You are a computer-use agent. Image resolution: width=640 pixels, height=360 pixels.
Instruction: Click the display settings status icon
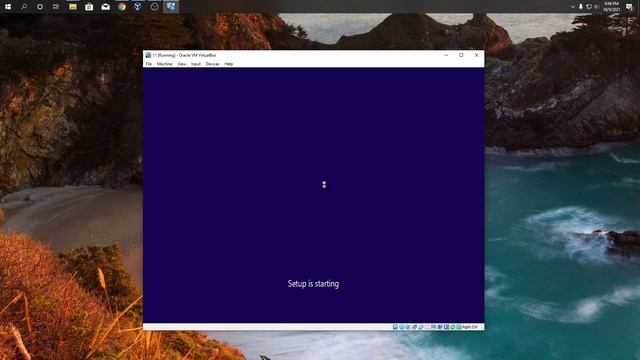click(433, 327)
